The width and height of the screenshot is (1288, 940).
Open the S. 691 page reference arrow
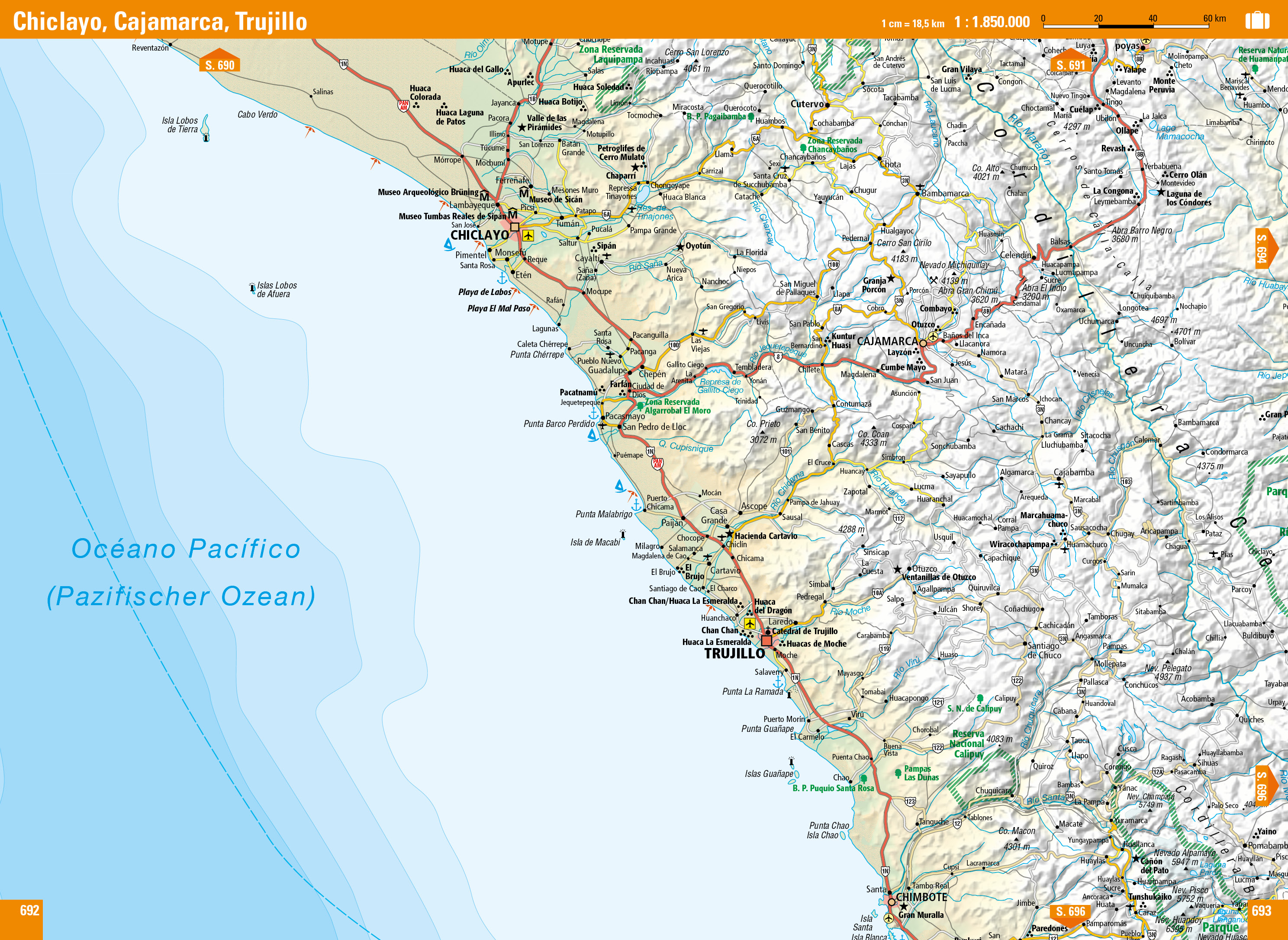point(1071,64)
